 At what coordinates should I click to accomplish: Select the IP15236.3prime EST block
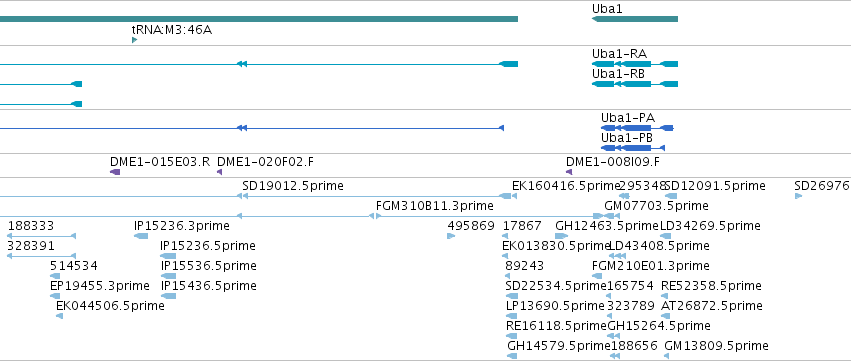click(x=141, y=236)
